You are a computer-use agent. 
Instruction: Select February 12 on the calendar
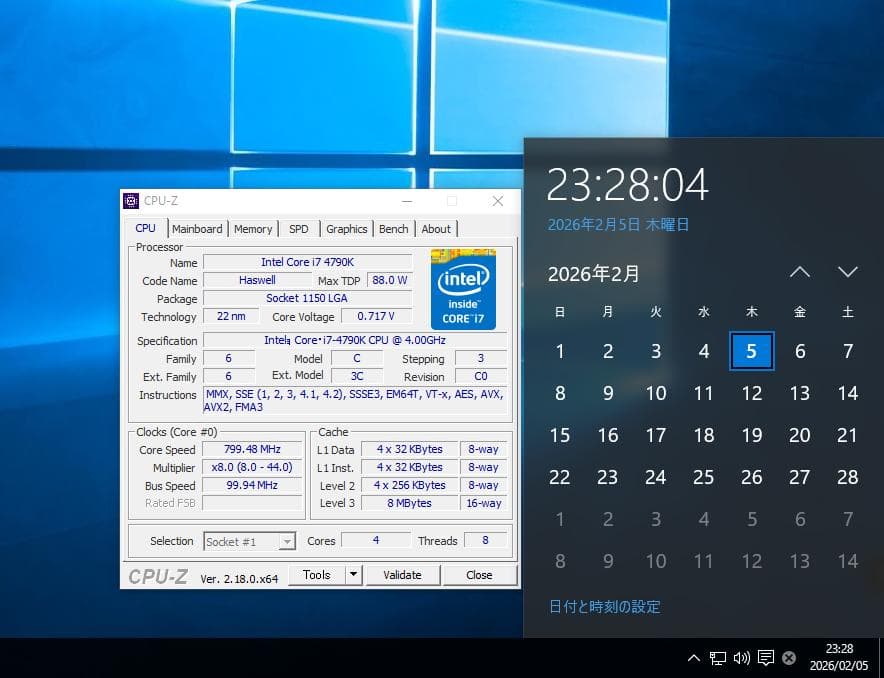point(752,393)
